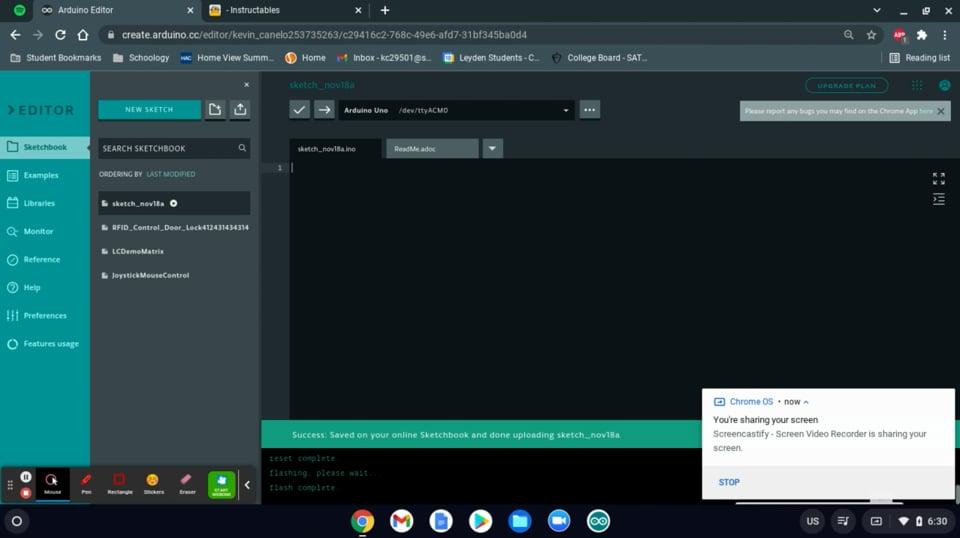Toggle fullscreen editor icon
The height and width of the screenshot is (538, 960).
pos(939,179)
